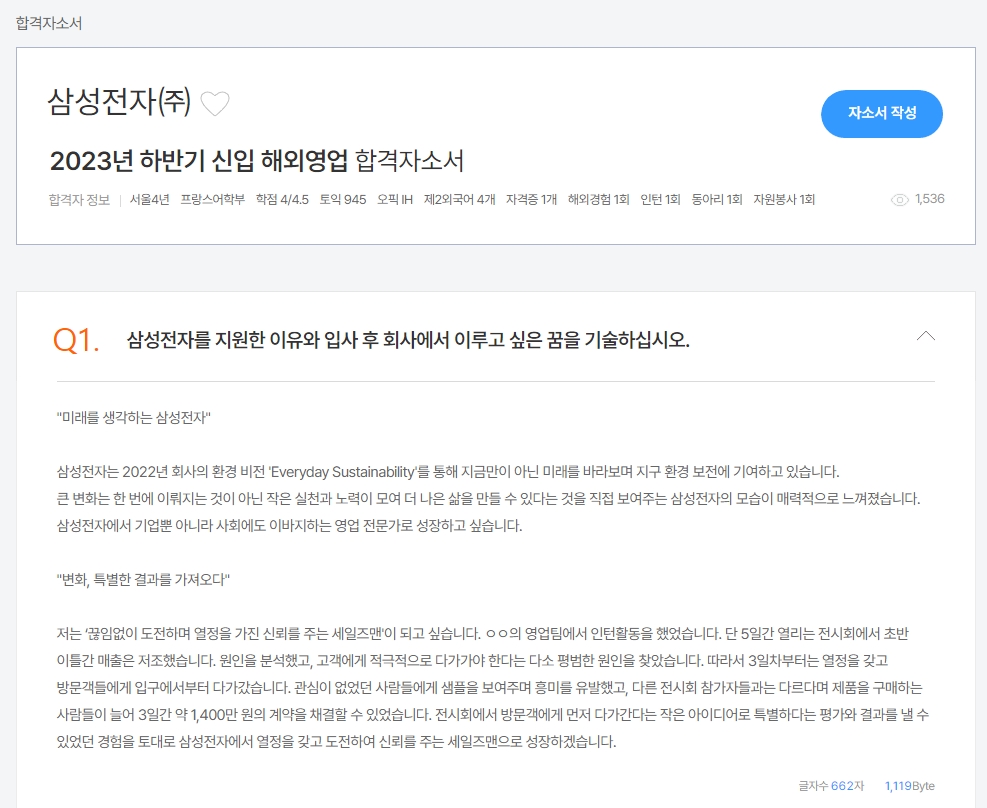Click the 글자수 662자 counter

point(831,786)
